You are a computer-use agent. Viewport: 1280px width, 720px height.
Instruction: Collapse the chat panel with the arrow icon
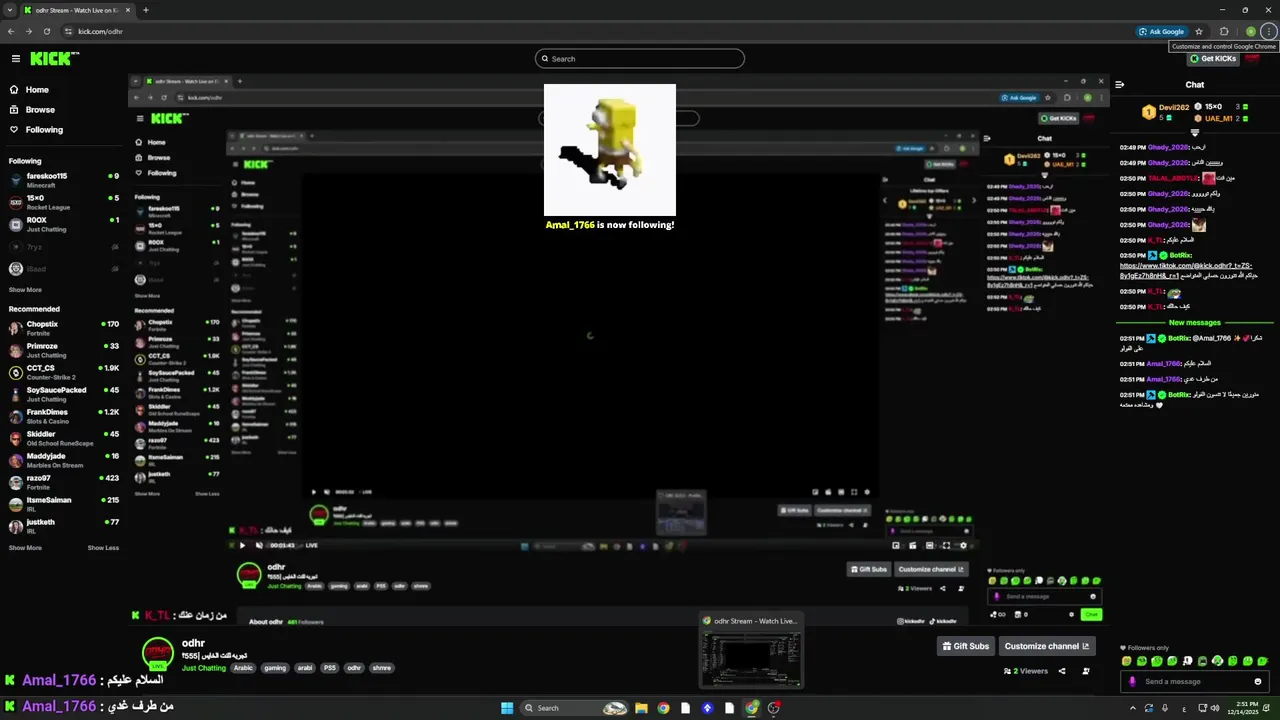[x=1120, y=85]
